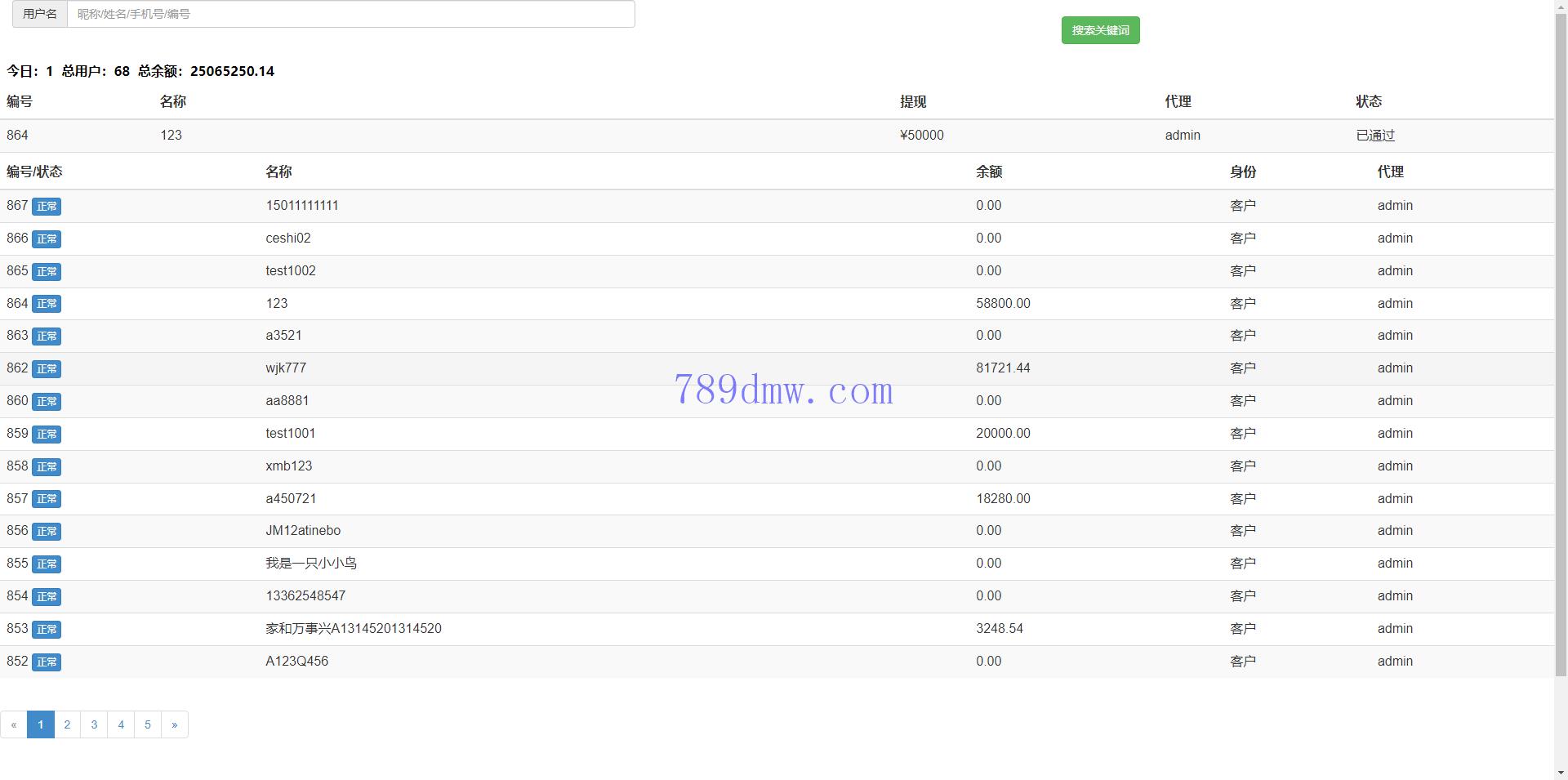
Task: Click the 已通过 status of withdrawal 864
Action: [1375, 136]
